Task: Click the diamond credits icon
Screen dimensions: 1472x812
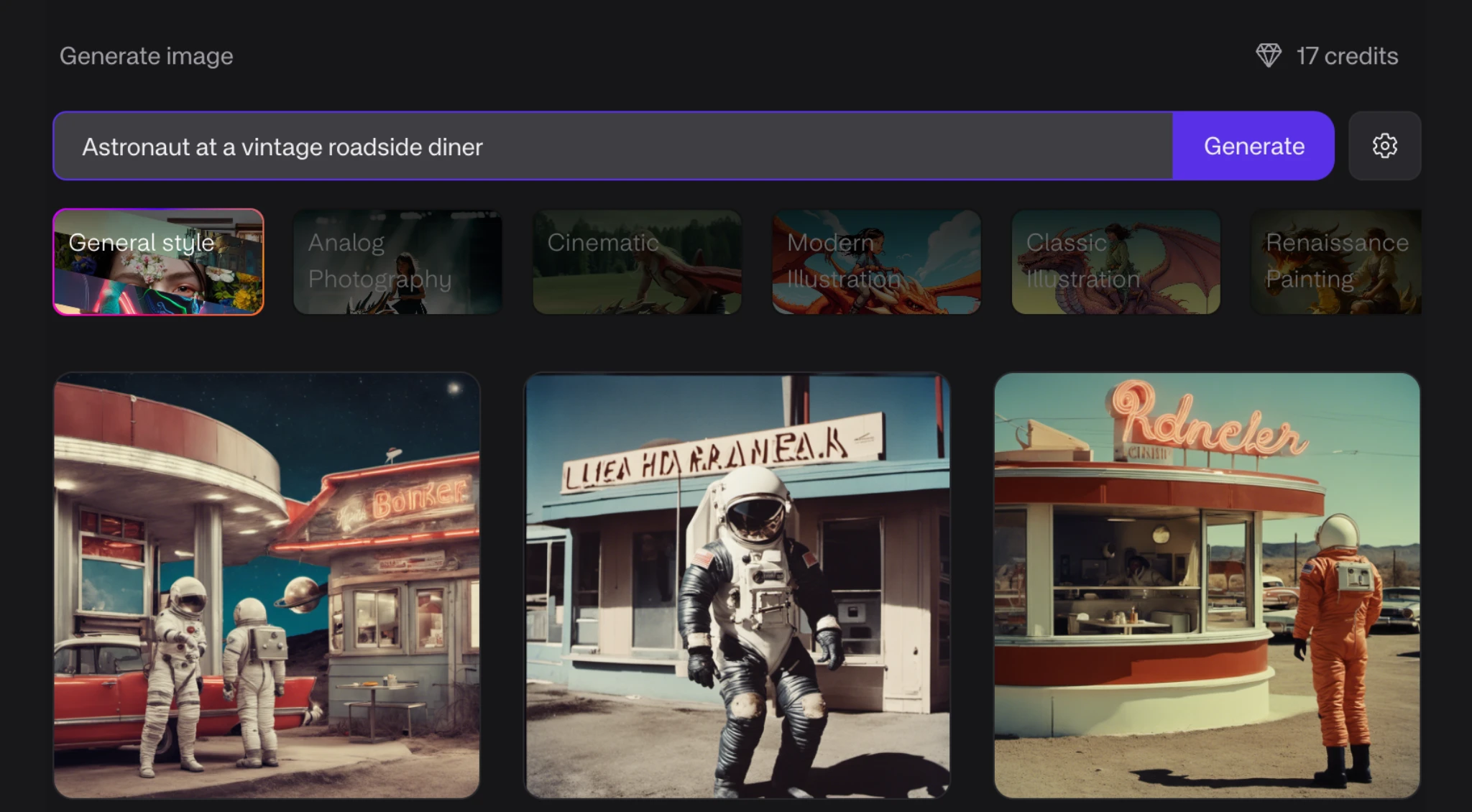Action: 1270,55
